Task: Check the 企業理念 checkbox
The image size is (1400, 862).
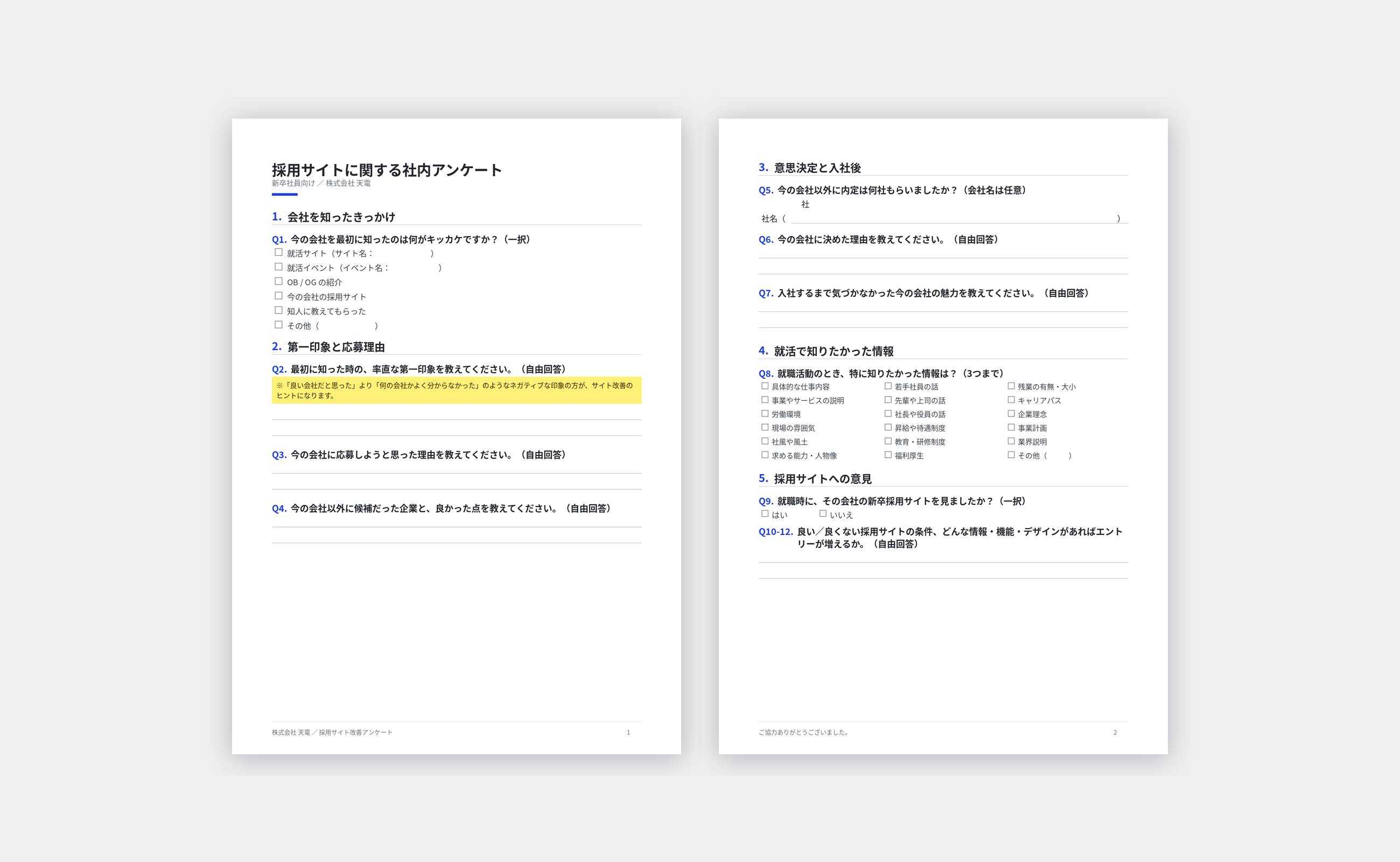Action: pyautogui.click(x=1011, y=413)
